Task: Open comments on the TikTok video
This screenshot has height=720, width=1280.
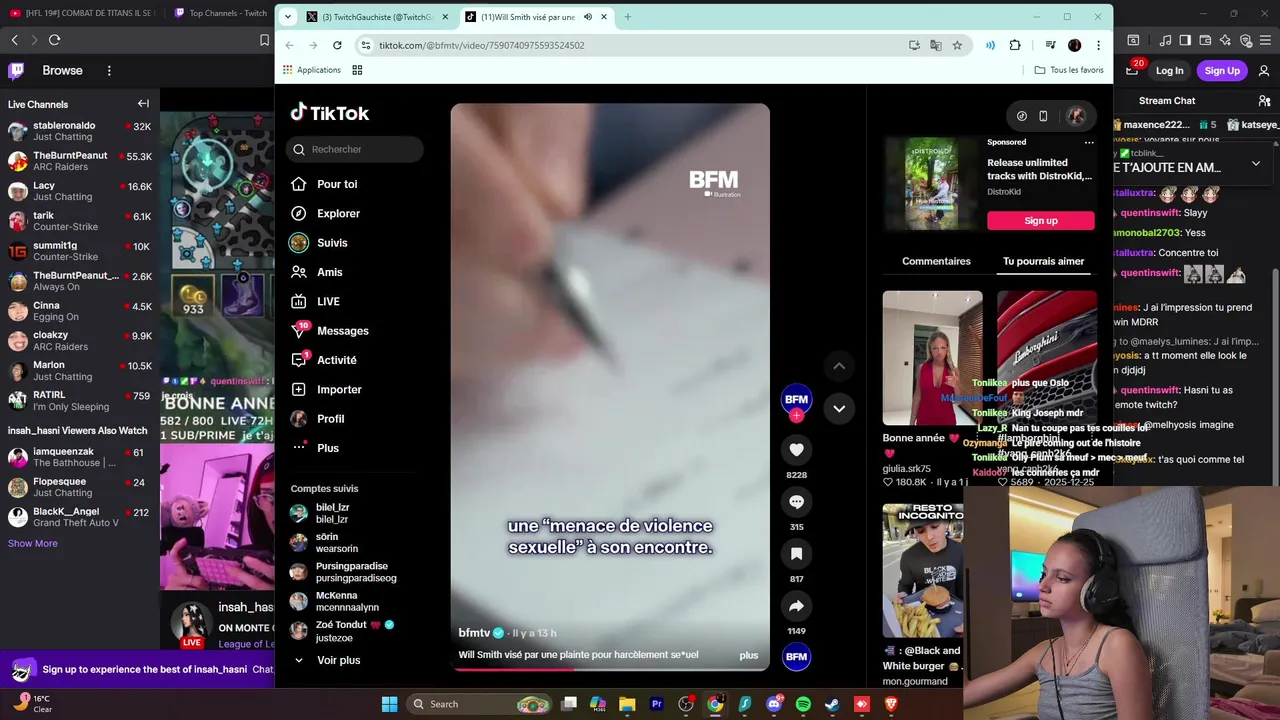Action: [796, 502]
